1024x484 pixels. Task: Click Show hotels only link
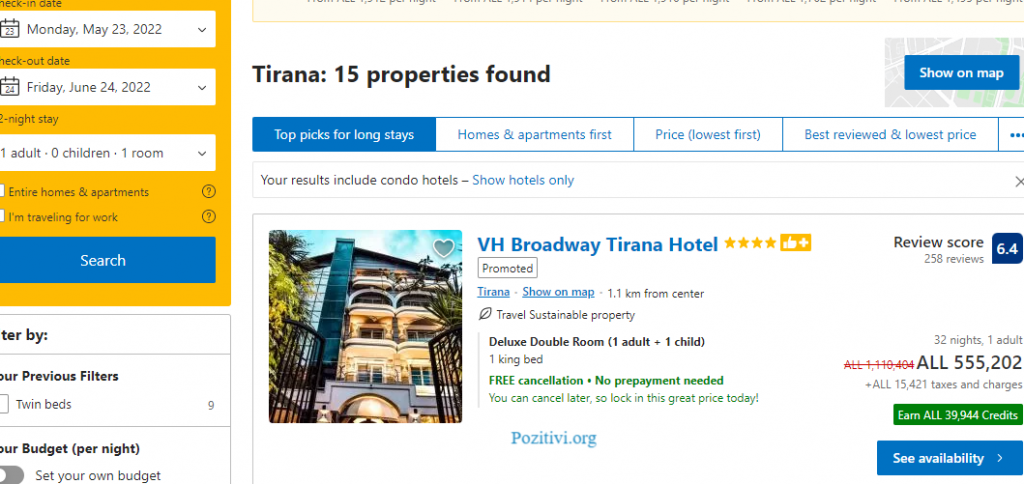(523, 180)
